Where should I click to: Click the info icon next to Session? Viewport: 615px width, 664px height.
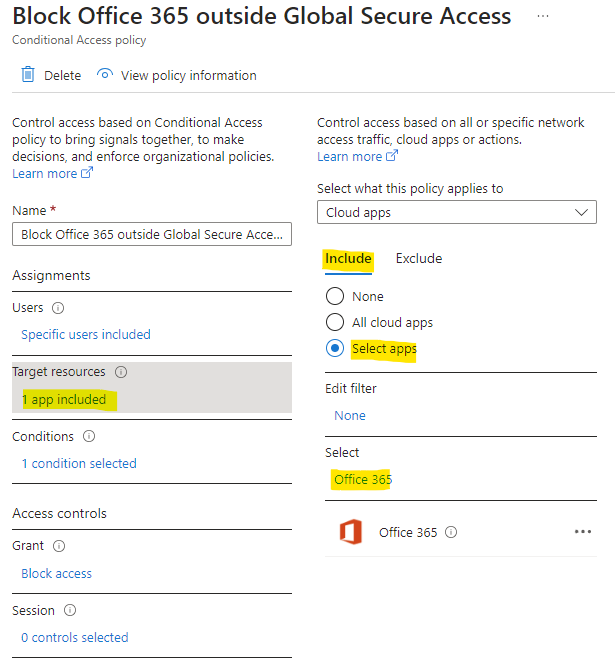click(x=70, y=610)
